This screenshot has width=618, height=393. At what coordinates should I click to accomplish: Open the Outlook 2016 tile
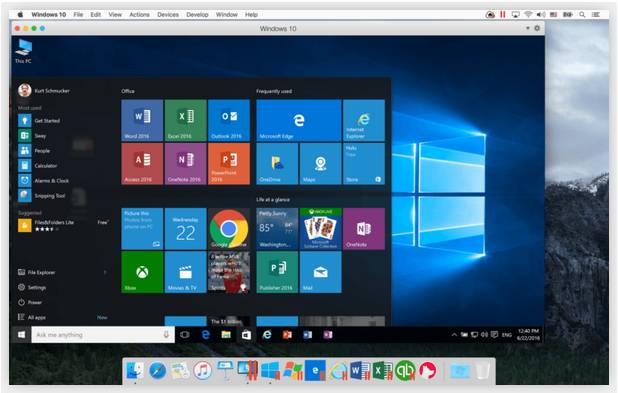pyautogui.click(x=229, y=120)
